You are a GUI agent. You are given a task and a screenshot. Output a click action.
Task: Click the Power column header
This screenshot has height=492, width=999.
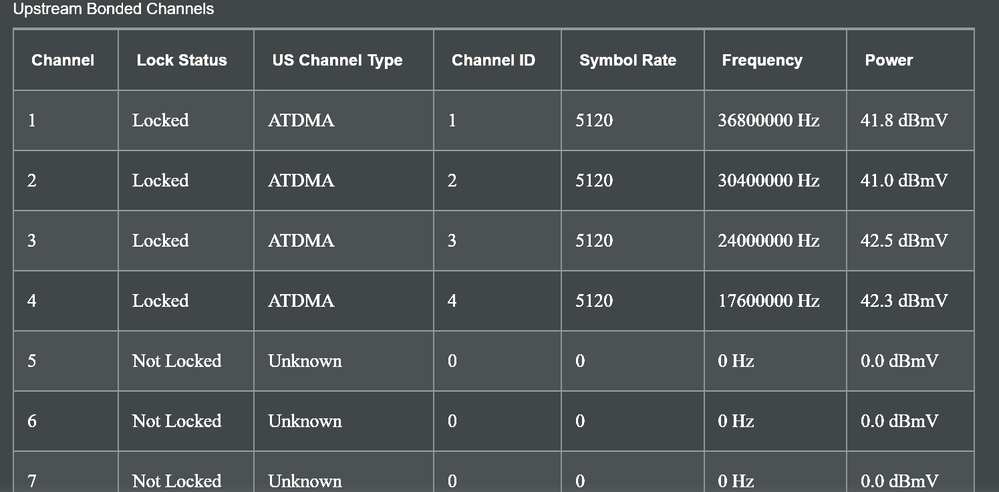pyautogui.click(x=888, y=60)
